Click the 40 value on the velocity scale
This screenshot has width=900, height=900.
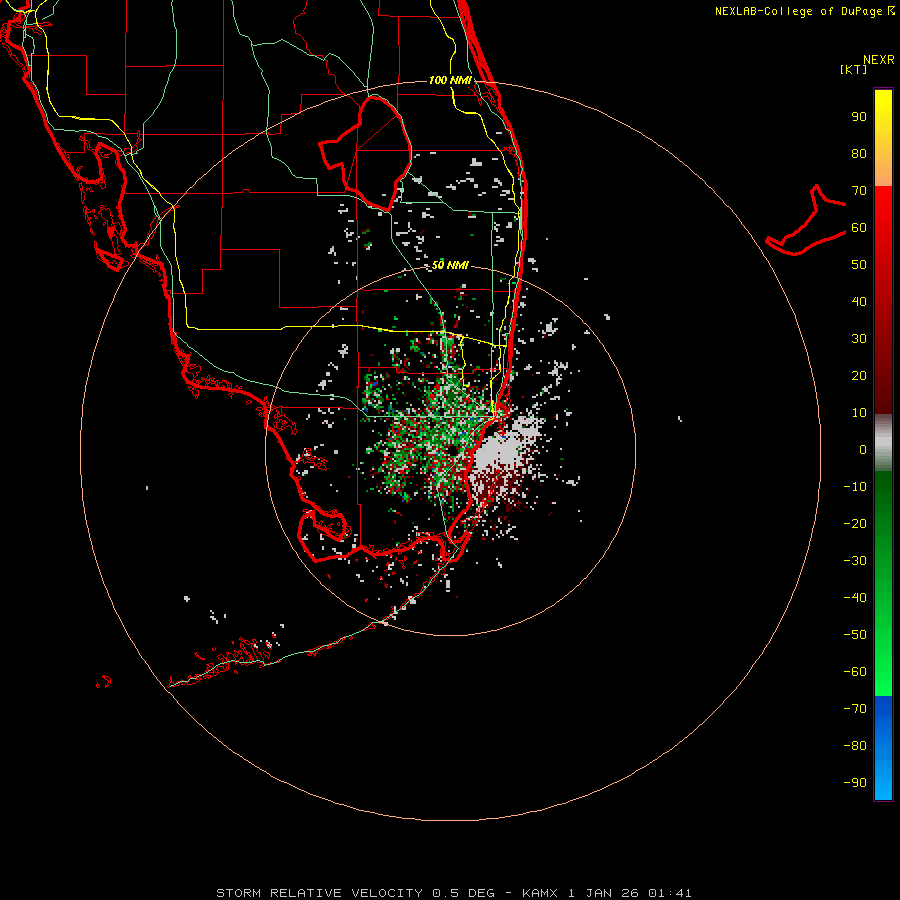pos(859,301)
